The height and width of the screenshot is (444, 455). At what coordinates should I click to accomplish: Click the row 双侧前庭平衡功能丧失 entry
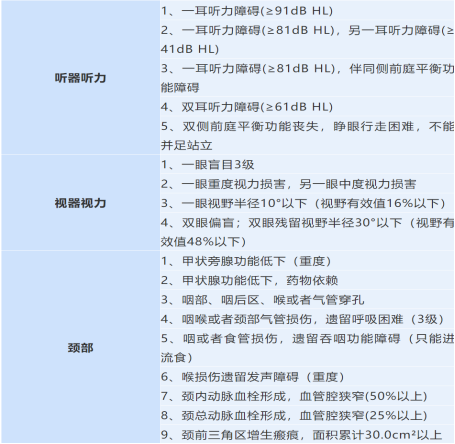[307, 136]
